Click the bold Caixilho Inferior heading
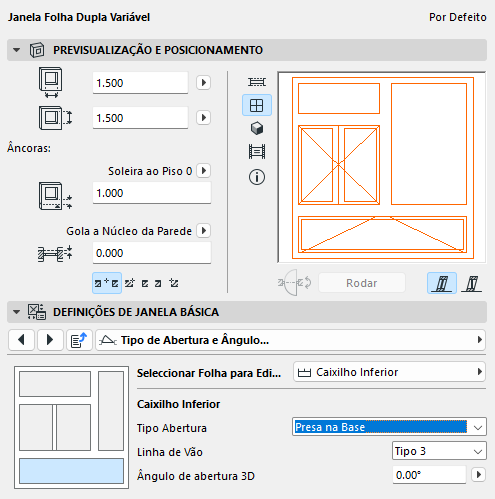Screen dimensions: 495x499 click(178, 404)
